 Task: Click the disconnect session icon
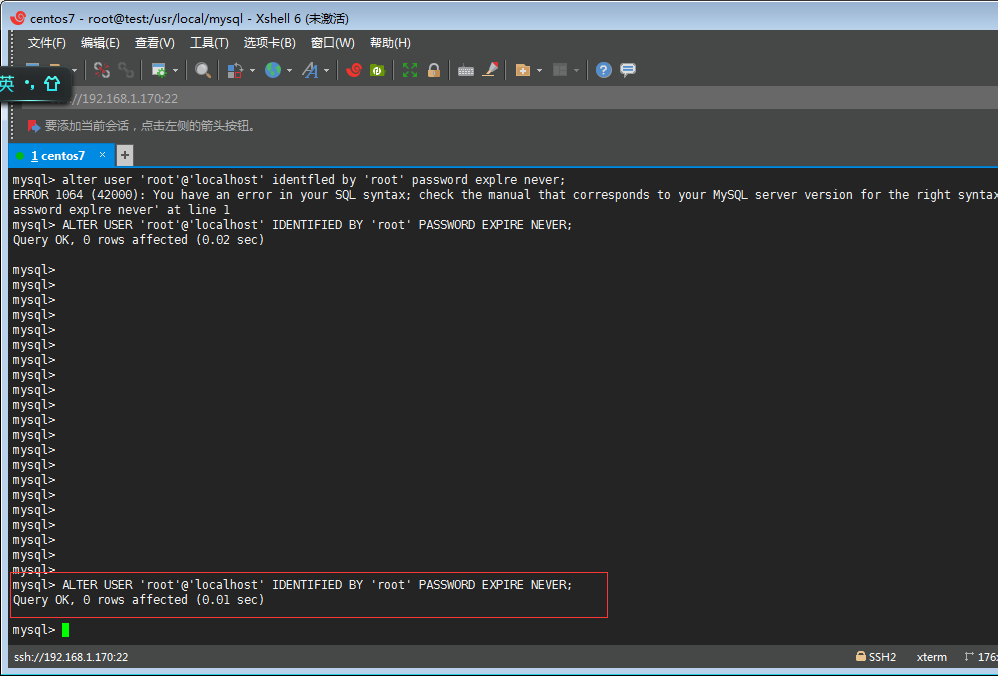point(102,70)
